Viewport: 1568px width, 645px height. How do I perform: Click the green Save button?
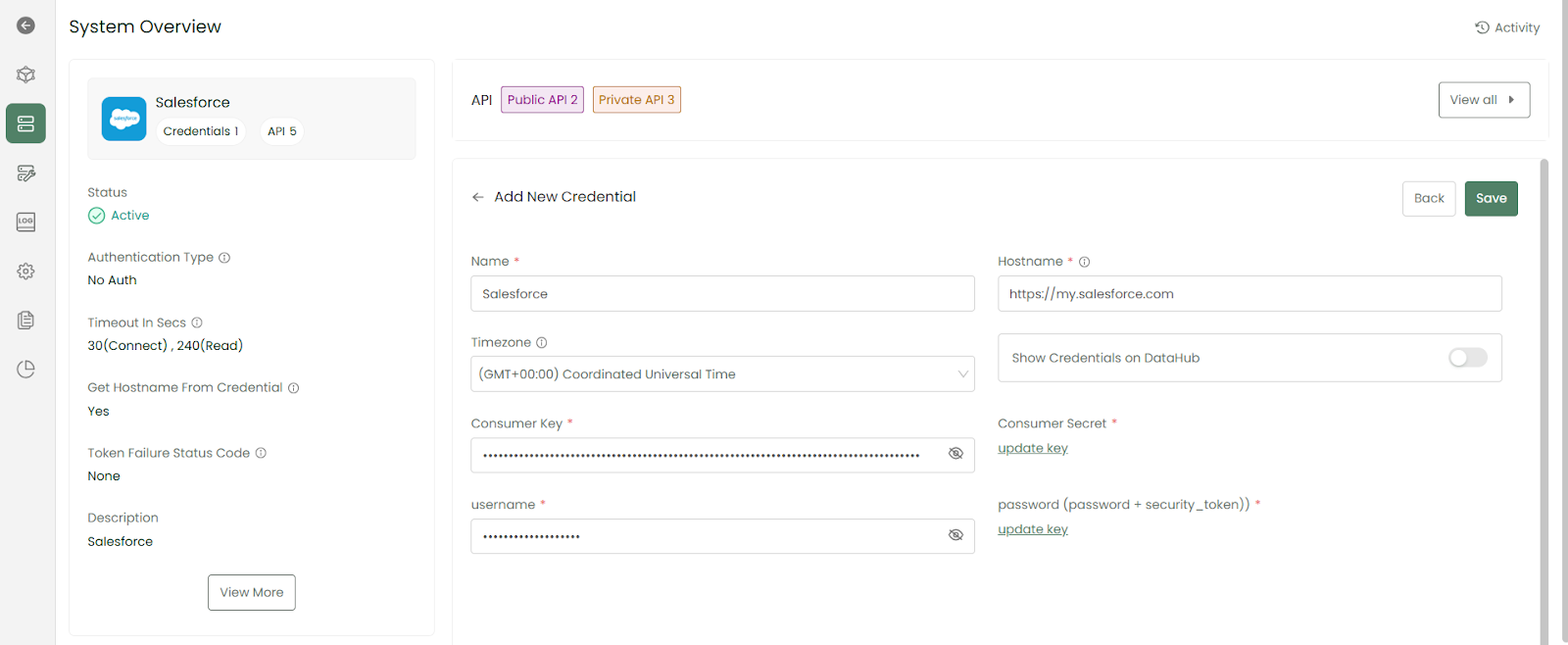(x=1491, y=198)
